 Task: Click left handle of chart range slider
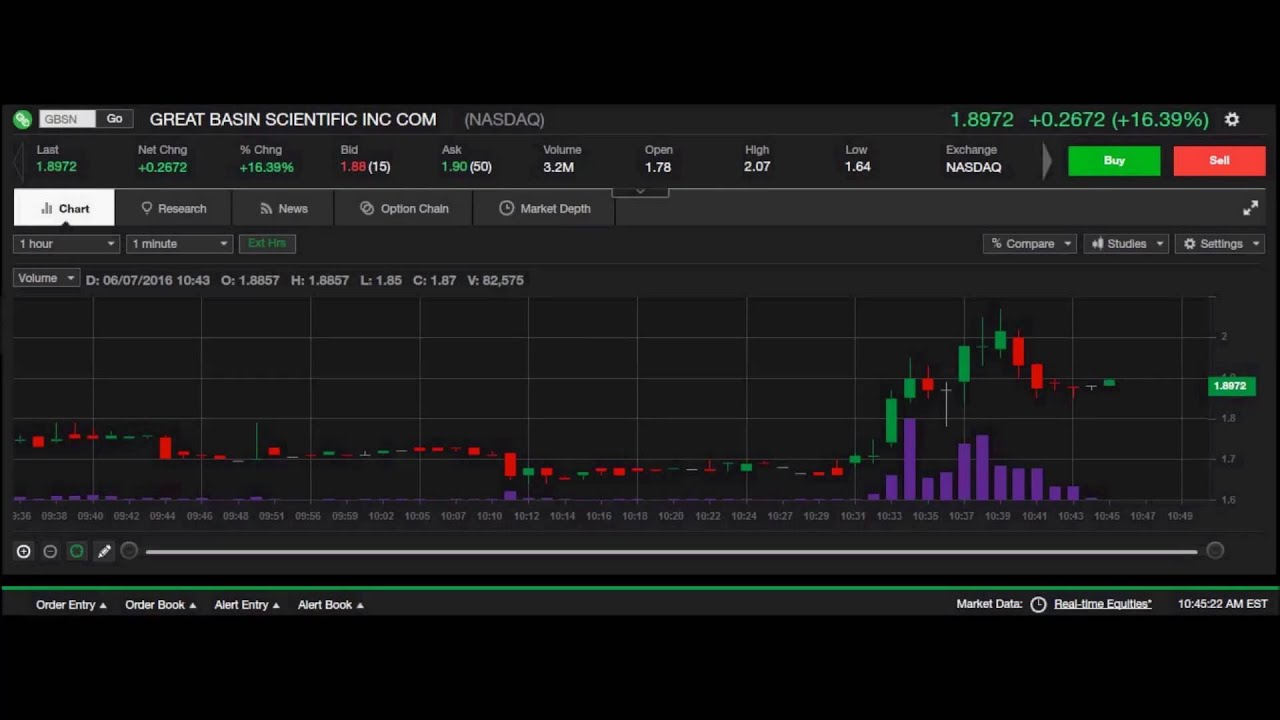pyautogui.click(x=129, y=551)
